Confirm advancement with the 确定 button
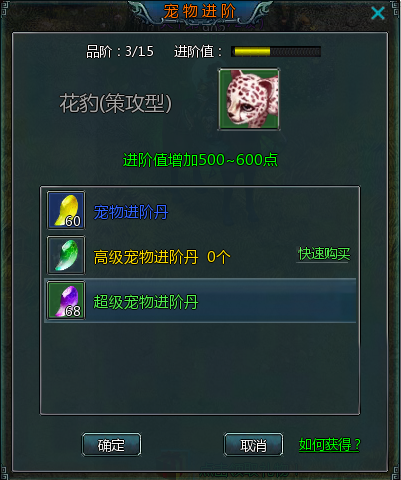This screenshot has width=401, height=480. (x=111, y=445)
